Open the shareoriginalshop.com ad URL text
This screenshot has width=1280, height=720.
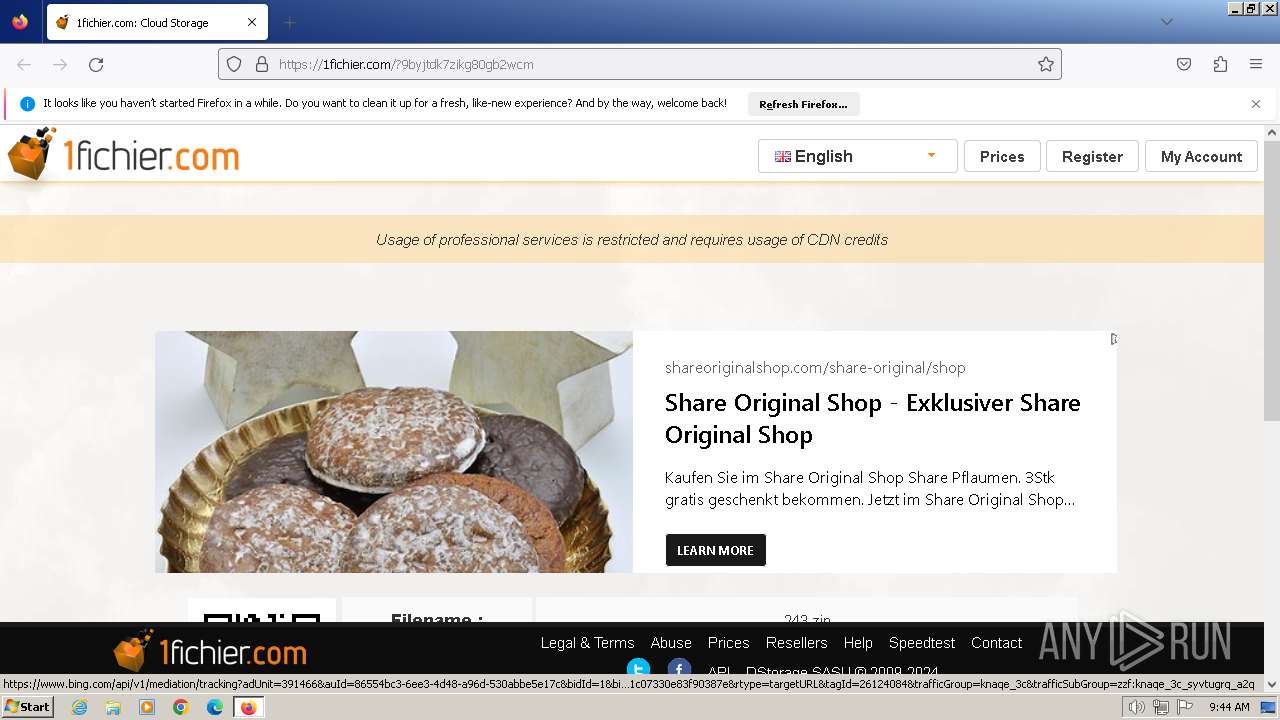815,368
